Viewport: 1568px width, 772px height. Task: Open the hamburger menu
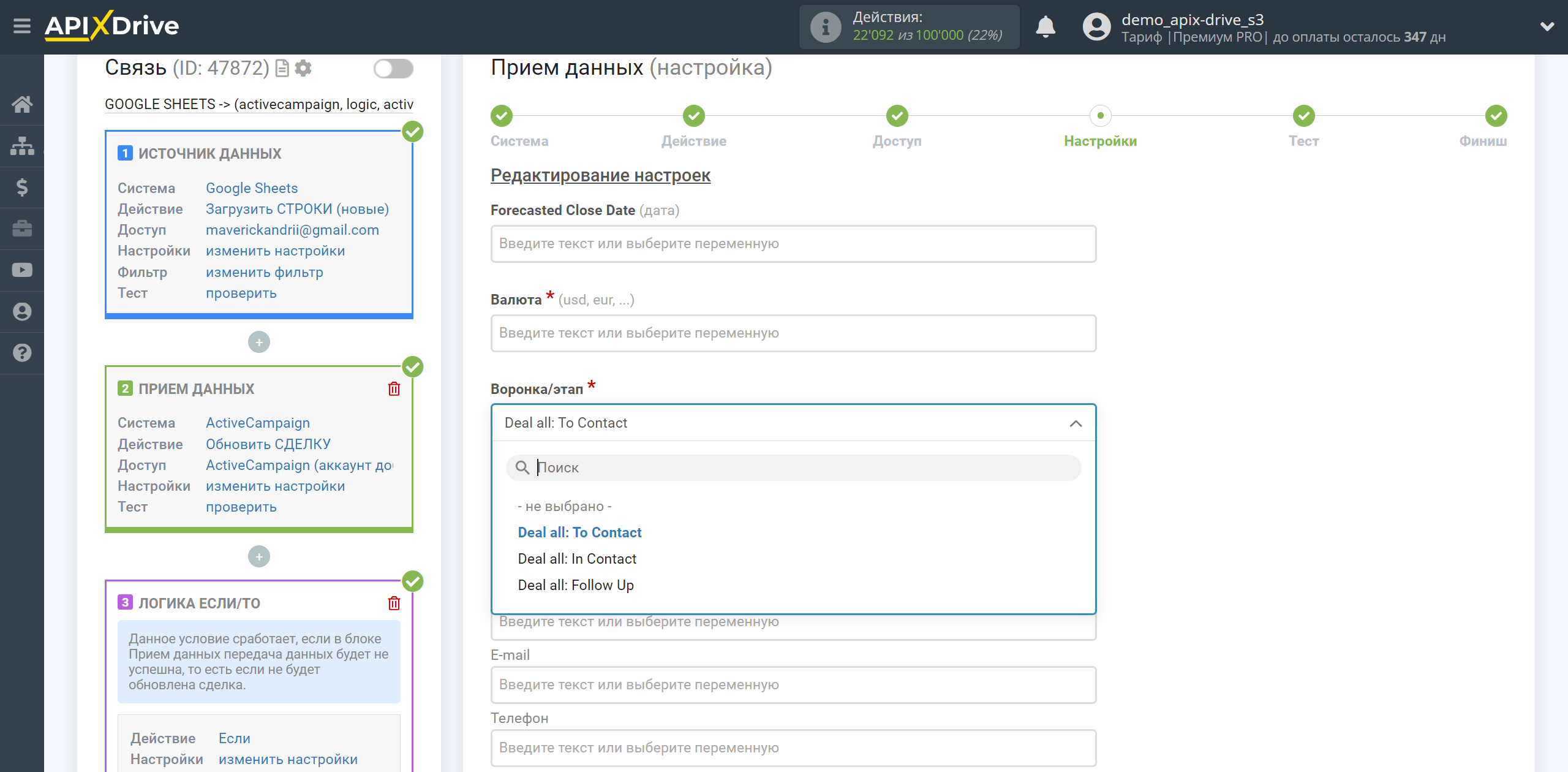[x=22, y=26]
